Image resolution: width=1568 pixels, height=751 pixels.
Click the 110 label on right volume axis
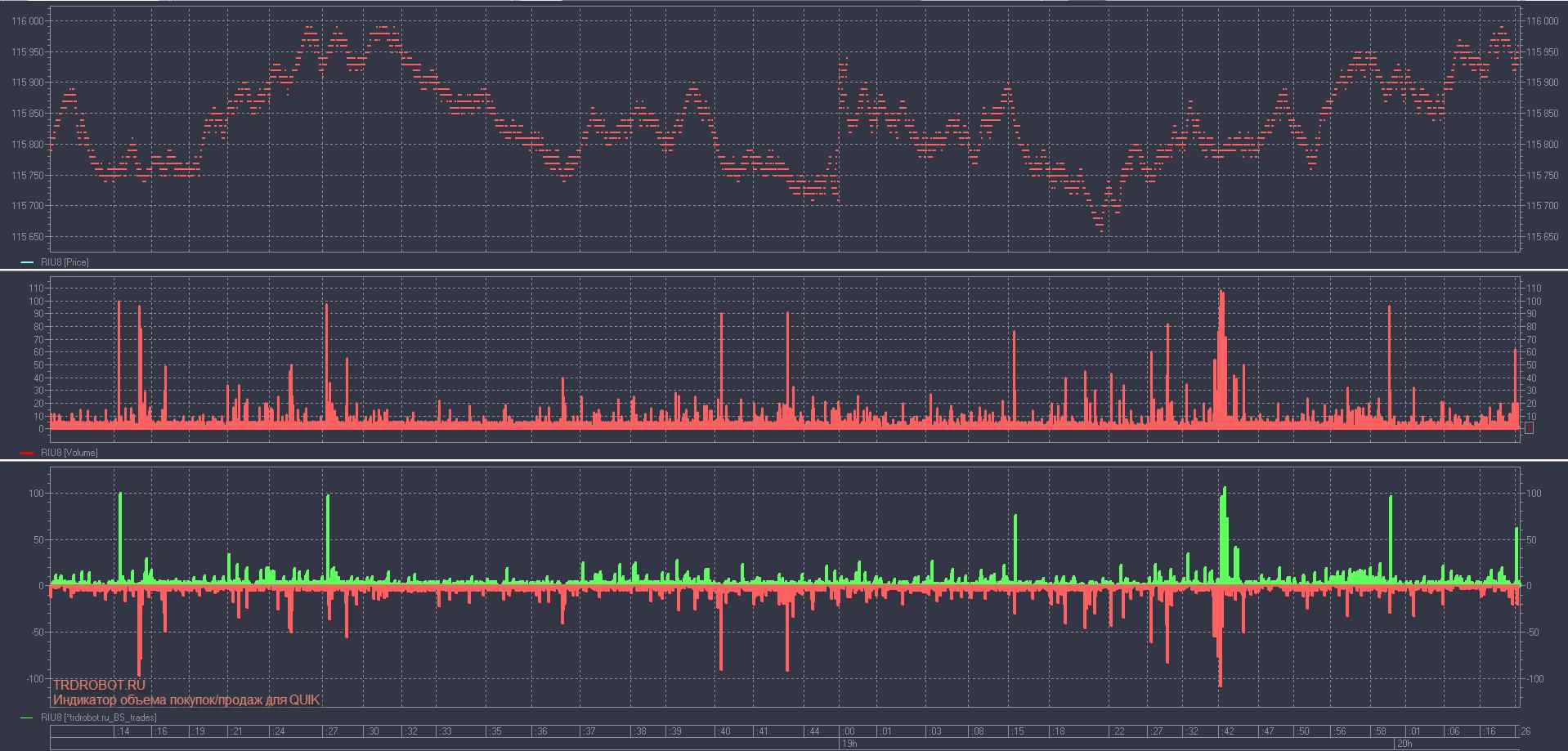1534,288
